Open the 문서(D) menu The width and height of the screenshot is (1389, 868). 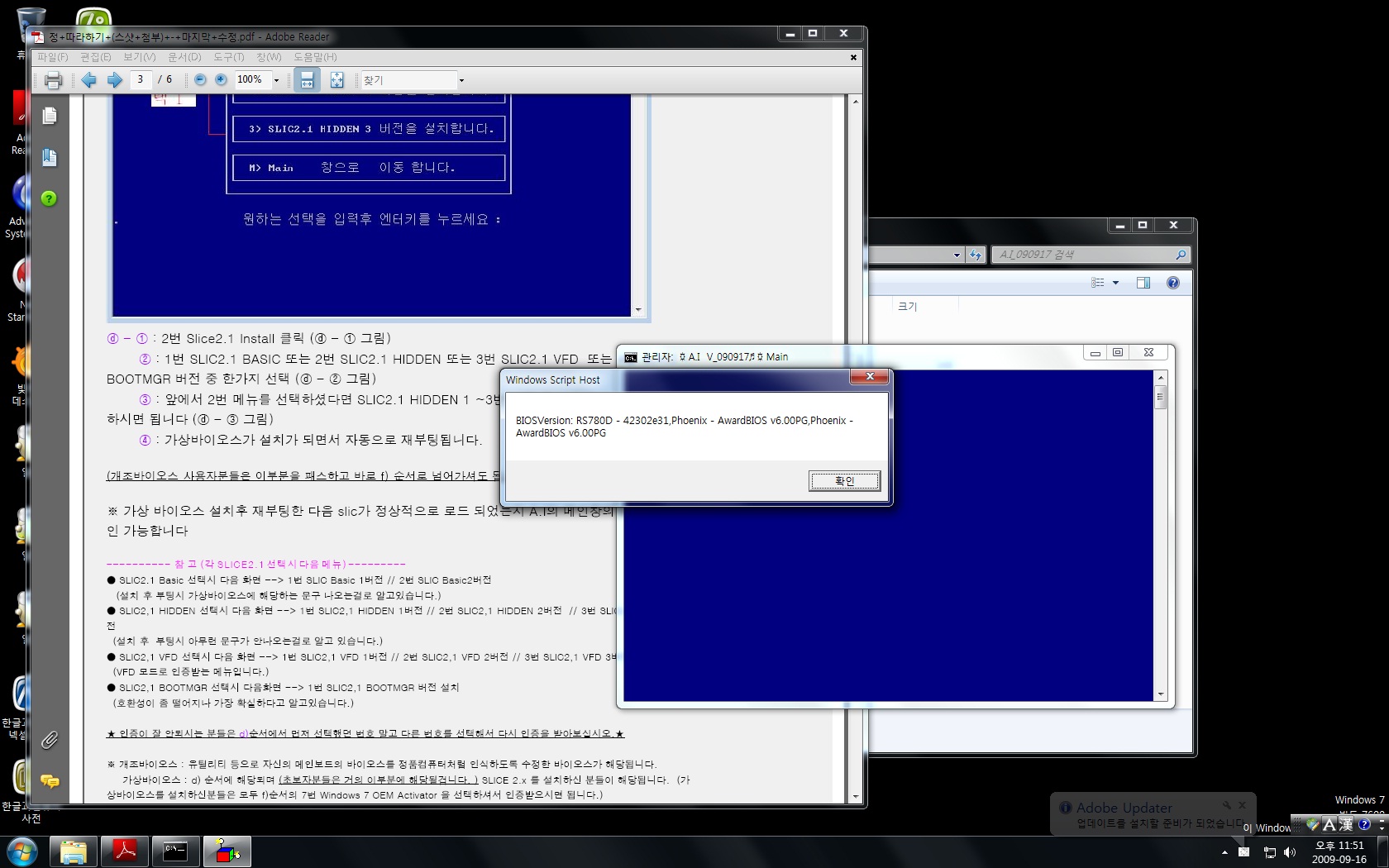pyautogui.click(x=184, y=57)
